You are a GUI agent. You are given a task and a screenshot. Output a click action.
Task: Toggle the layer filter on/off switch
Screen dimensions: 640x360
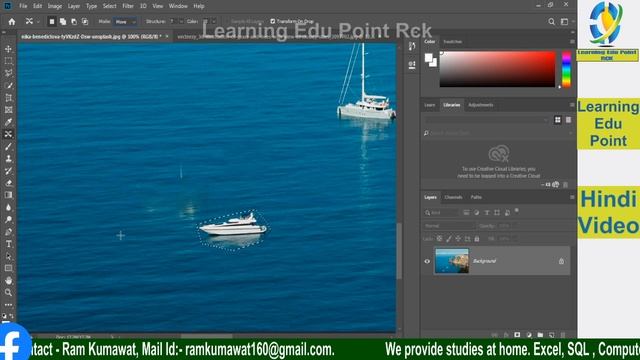pos(517,211)
